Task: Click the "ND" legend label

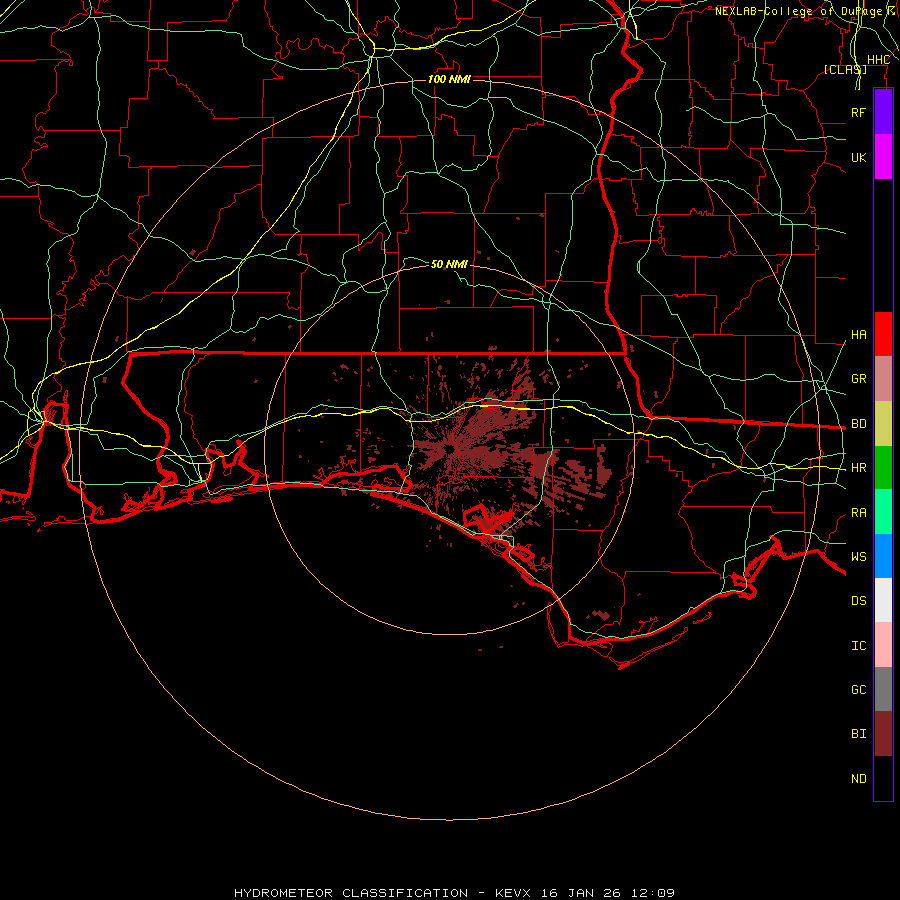Action: point(858,779)
